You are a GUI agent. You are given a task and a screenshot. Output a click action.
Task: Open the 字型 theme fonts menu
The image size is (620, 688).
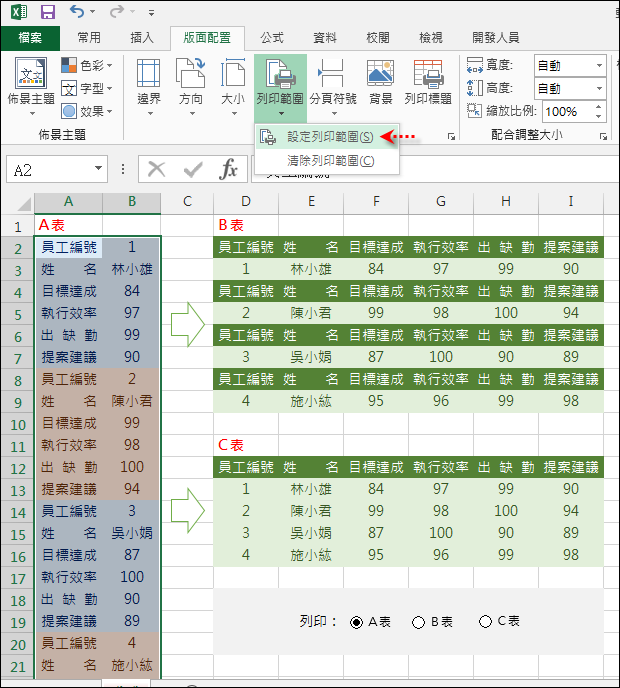pos(86,89)
